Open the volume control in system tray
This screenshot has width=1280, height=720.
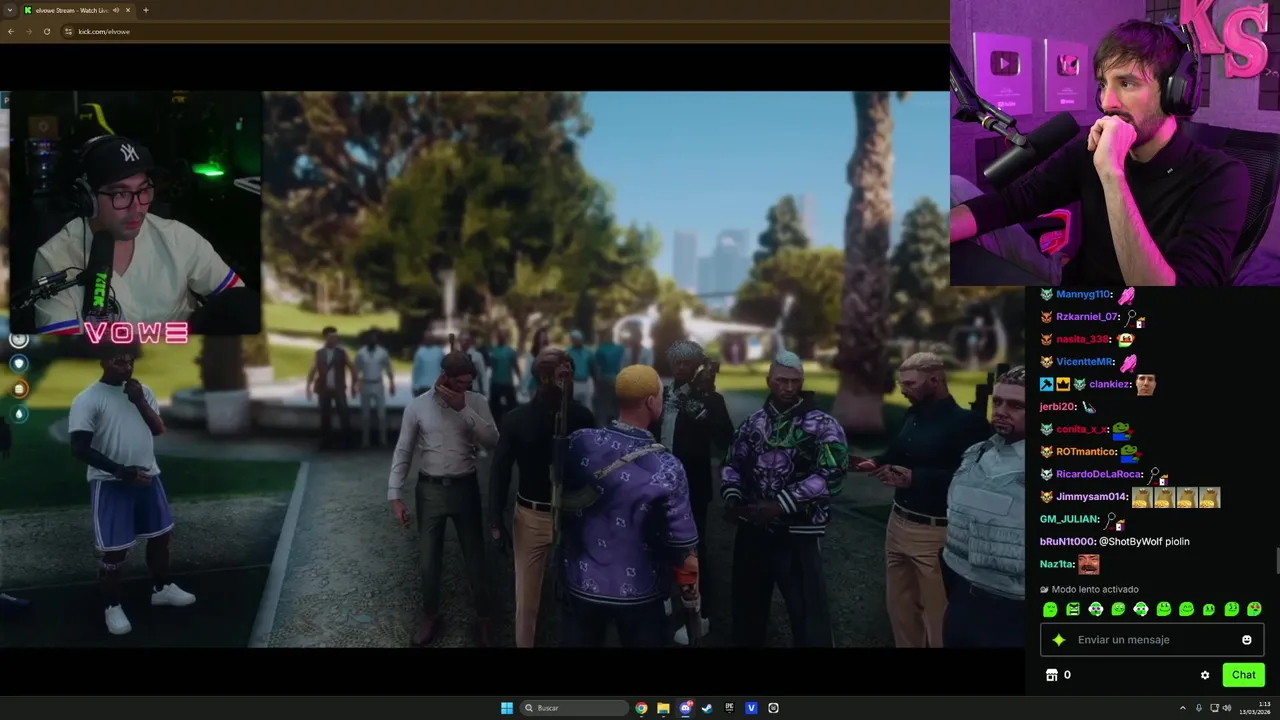point(1228,708)
